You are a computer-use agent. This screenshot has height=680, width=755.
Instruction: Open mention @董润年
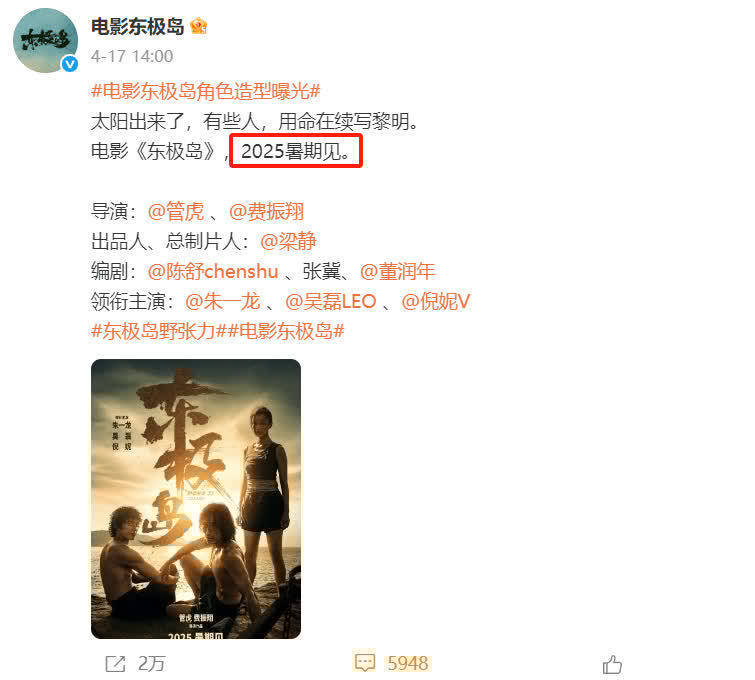(x=397, y=272)
